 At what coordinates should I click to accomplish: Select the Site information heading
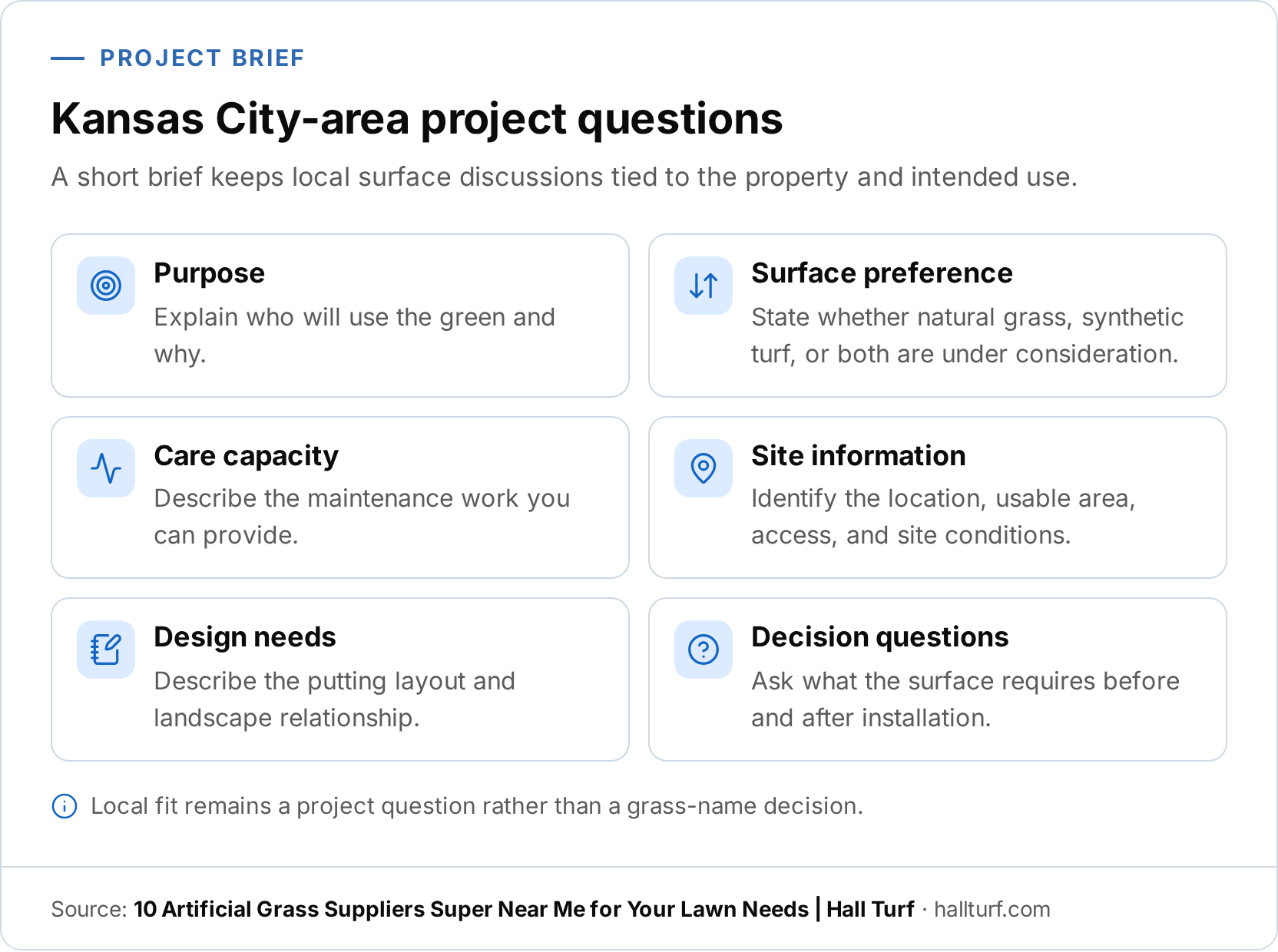pyautogui.click(x=858, y=456)
